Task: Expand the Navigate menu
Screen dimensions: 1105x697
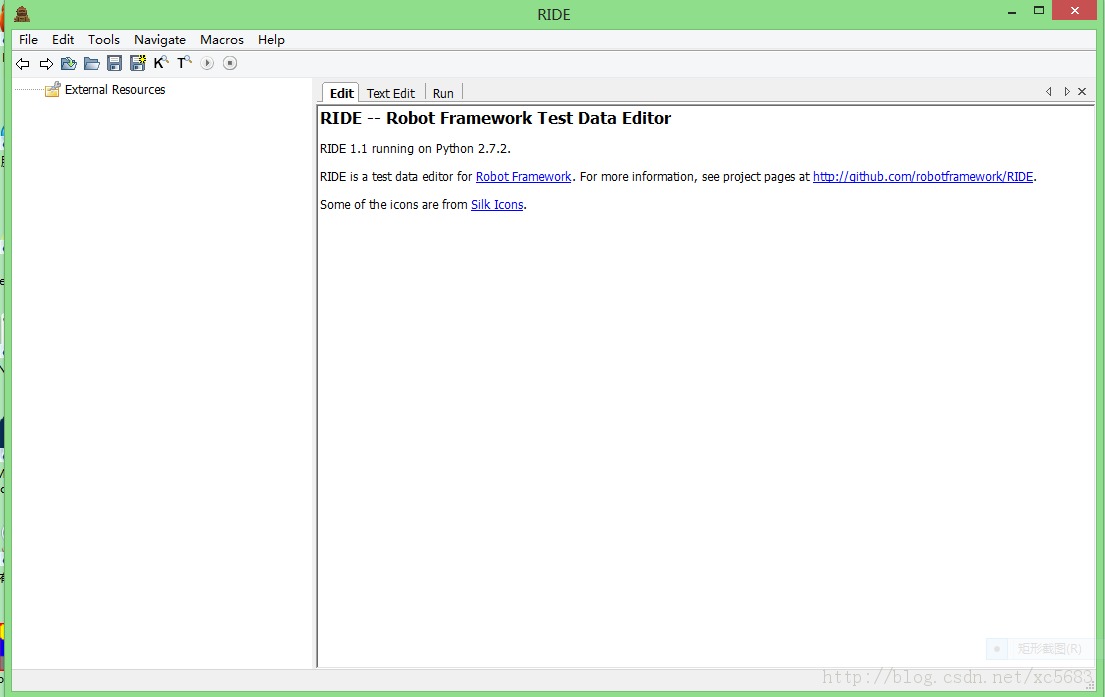Action: [160, 40]
